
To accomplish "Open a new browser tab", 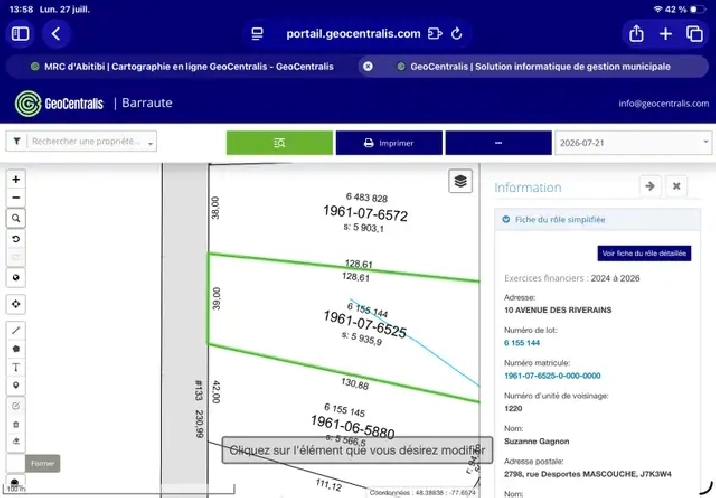I will 666,34.
